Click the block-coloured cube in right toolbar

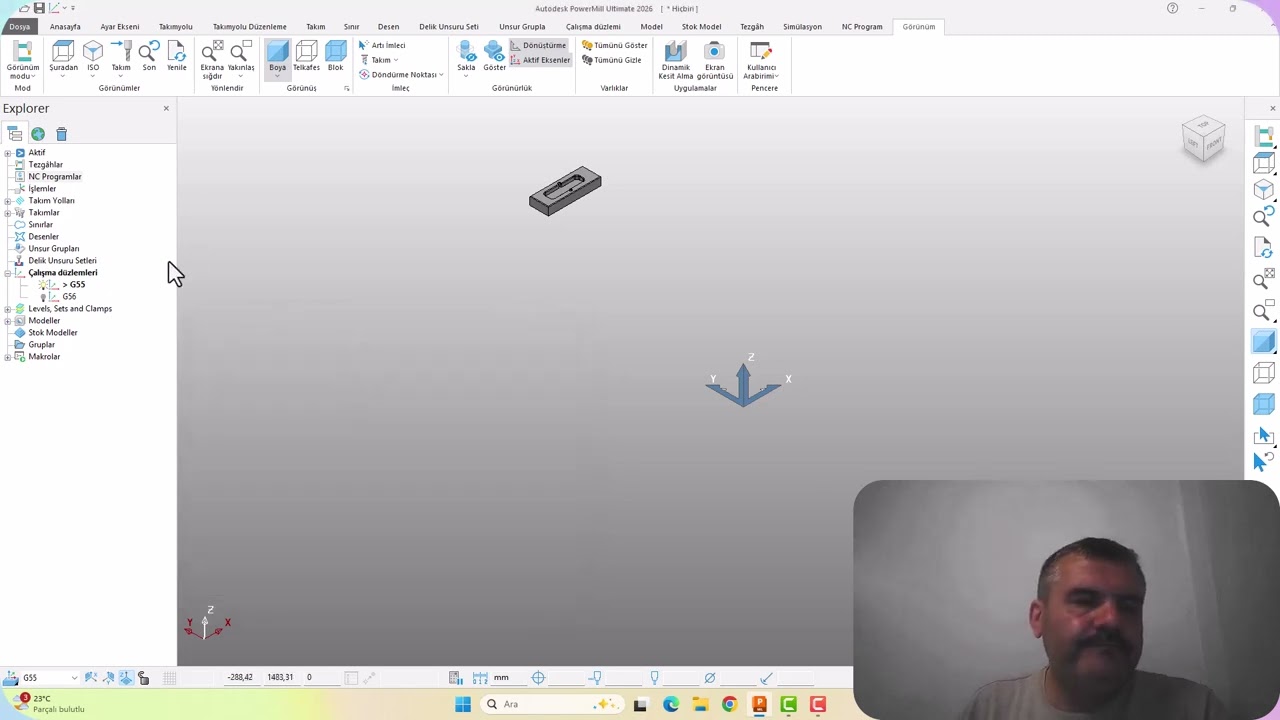click(x=1264, y=404)
